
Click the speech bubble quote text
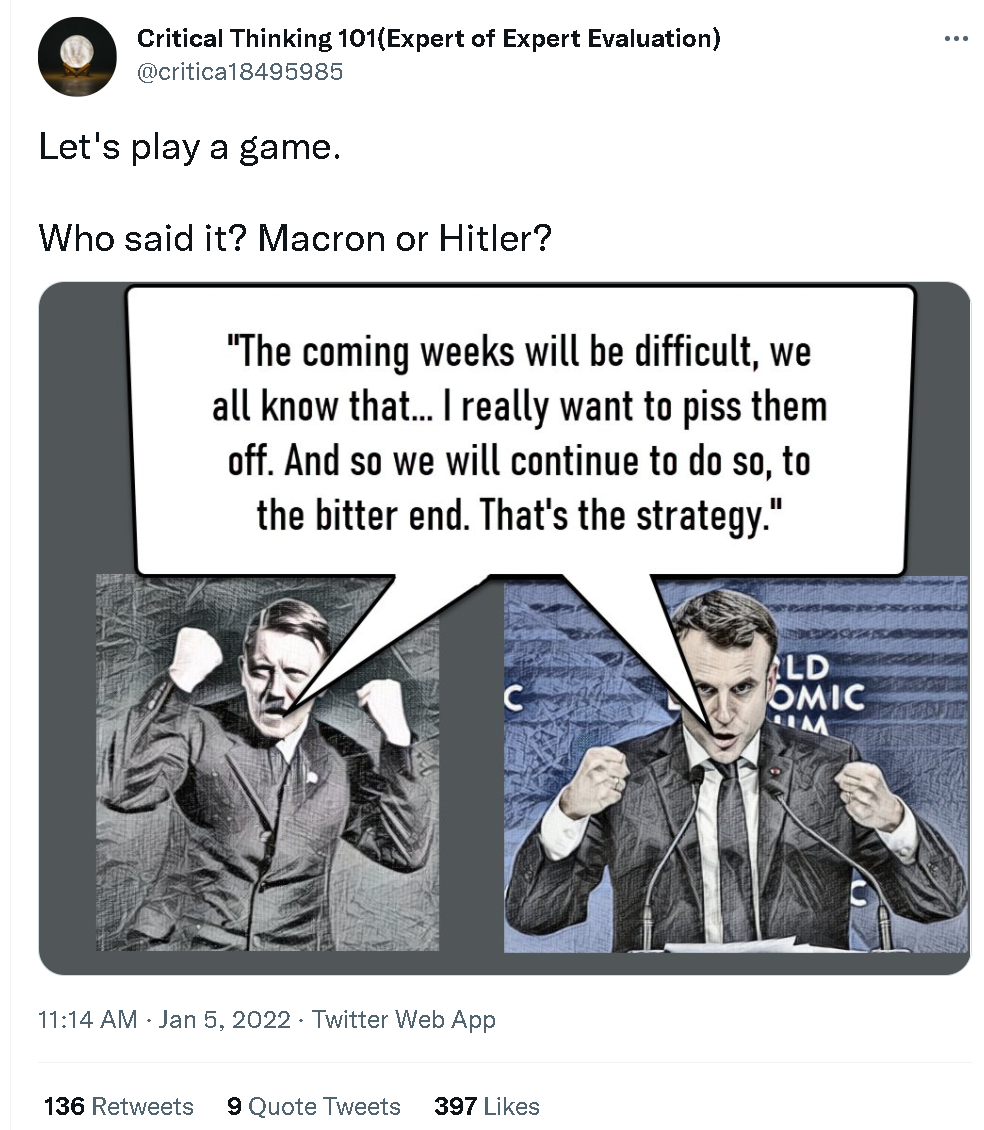[x=519, y=434]
